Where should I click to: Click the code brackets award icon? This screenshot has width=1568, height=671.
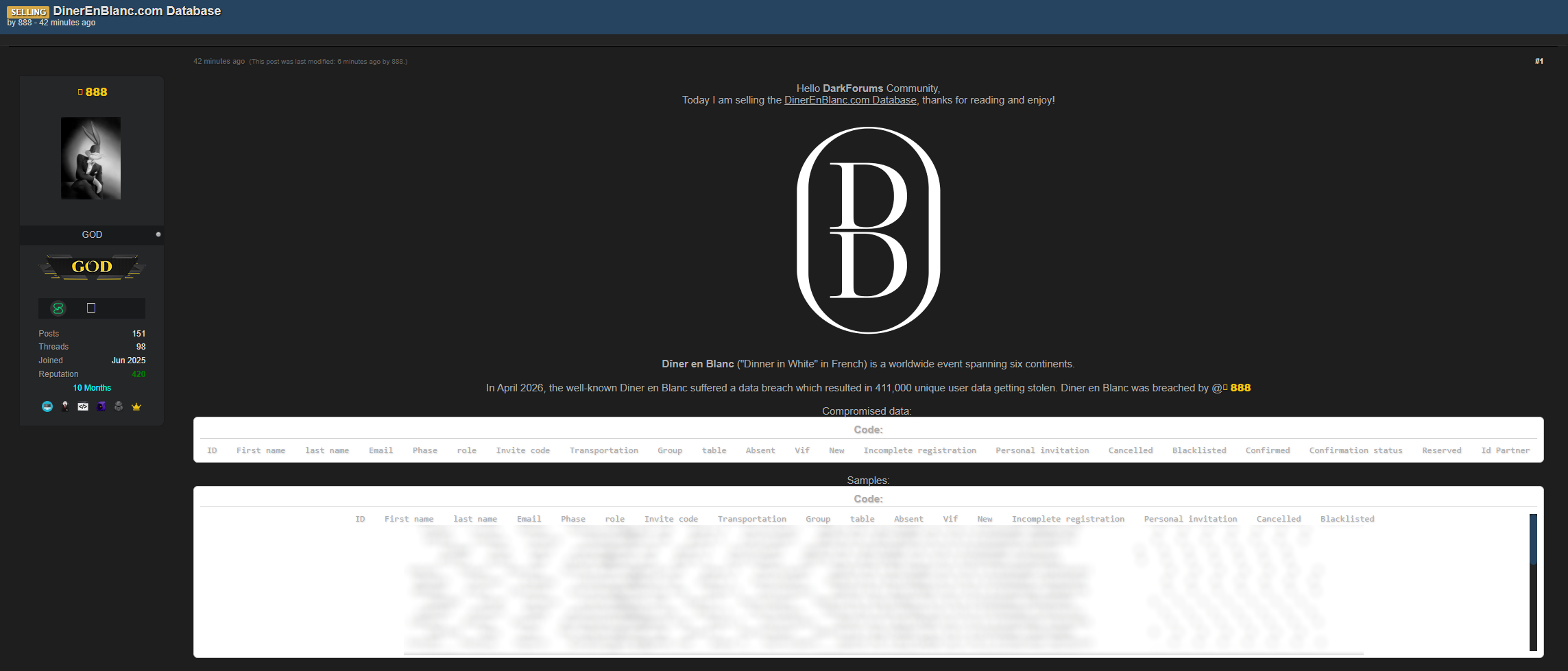[83, 406]
